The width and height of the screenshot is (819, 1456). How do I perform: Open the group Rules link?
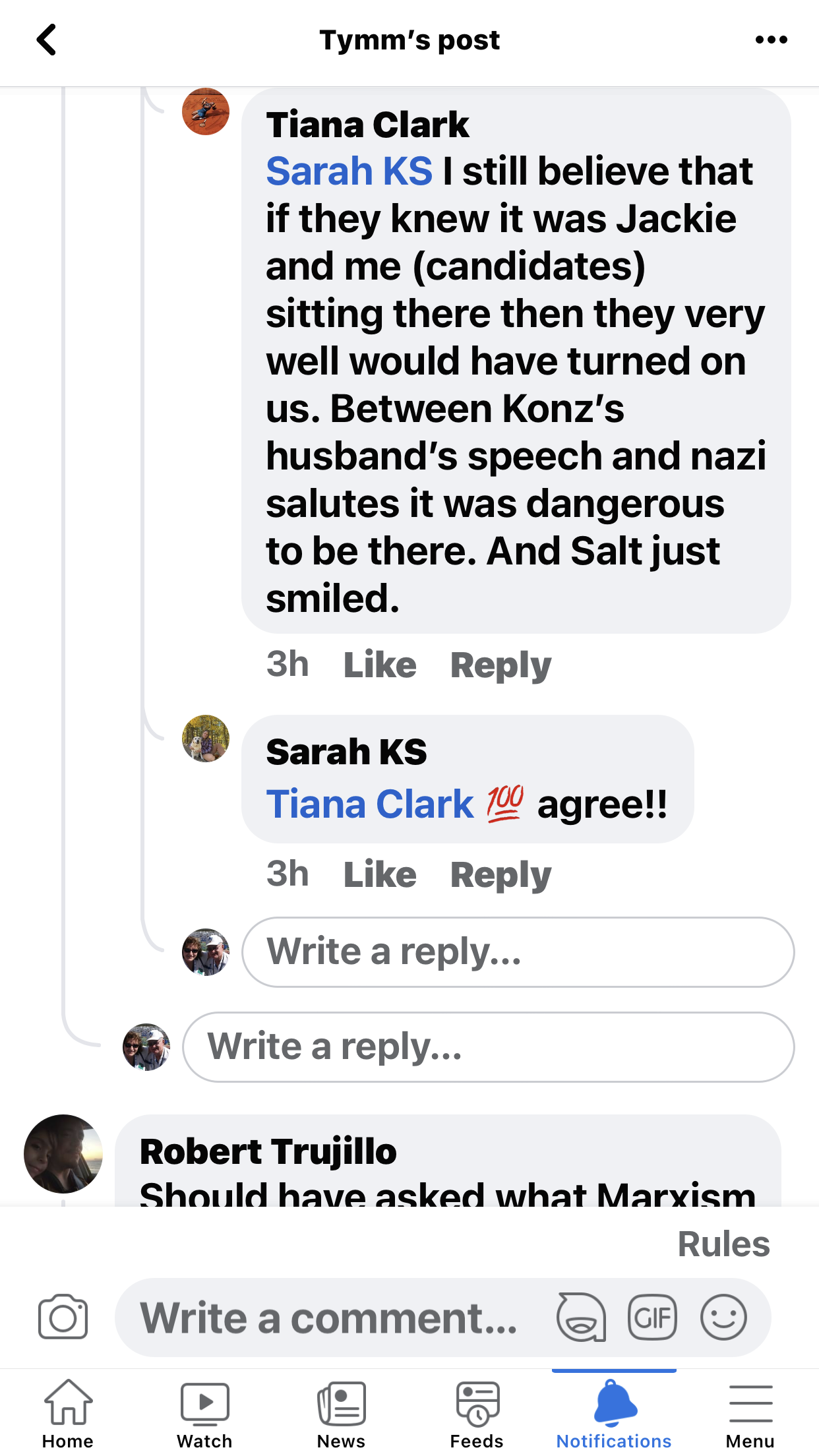tap(723, 1244)
